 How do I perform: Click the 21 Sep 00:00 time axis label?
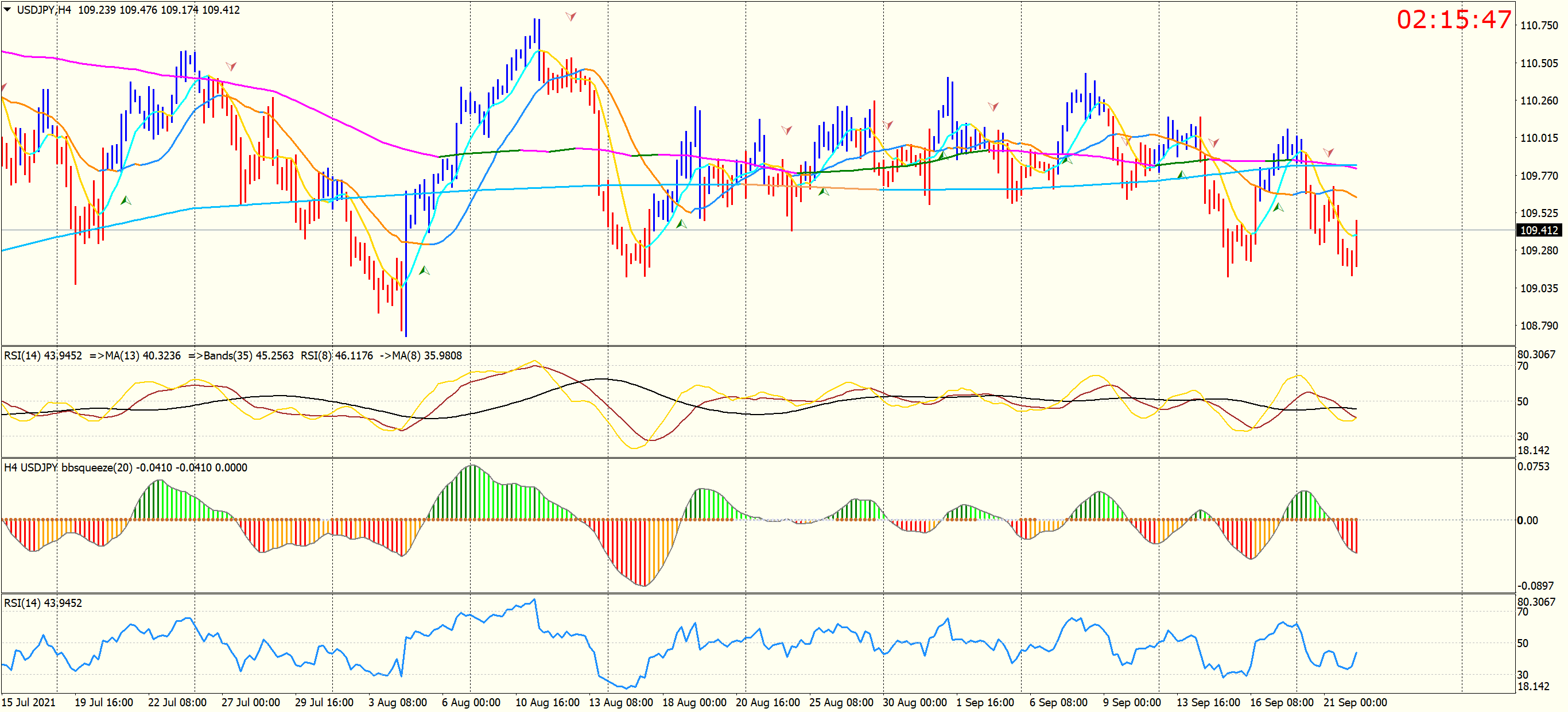[1354, 702]
